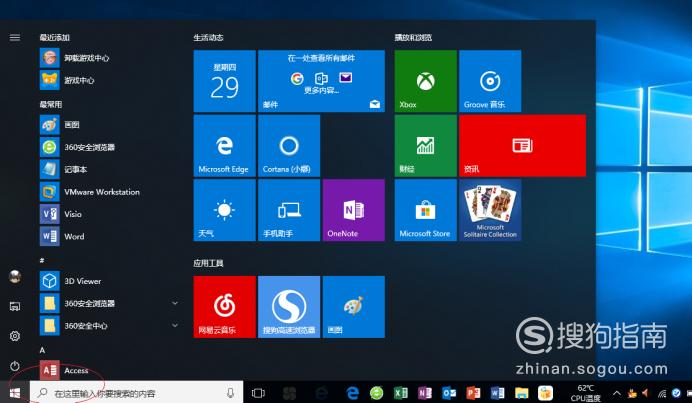Open the Pictures shortcut in Start rail
692x403 pixels.
(15, 306)
